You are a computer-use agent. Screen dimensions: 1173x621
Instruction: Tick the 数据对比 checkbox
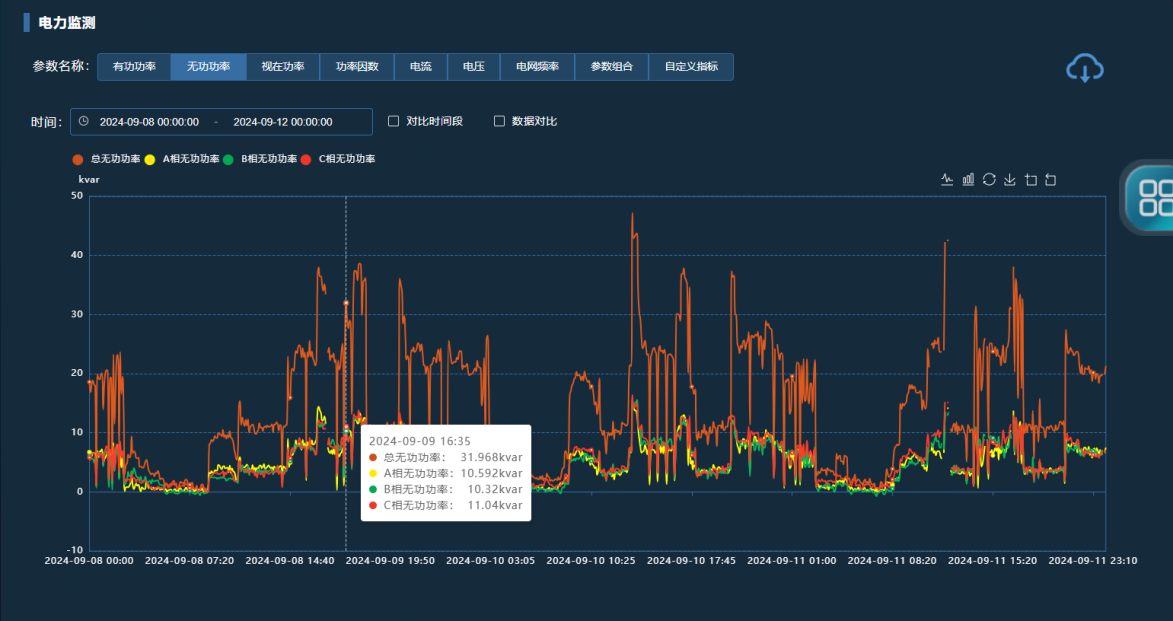[500, 121]
